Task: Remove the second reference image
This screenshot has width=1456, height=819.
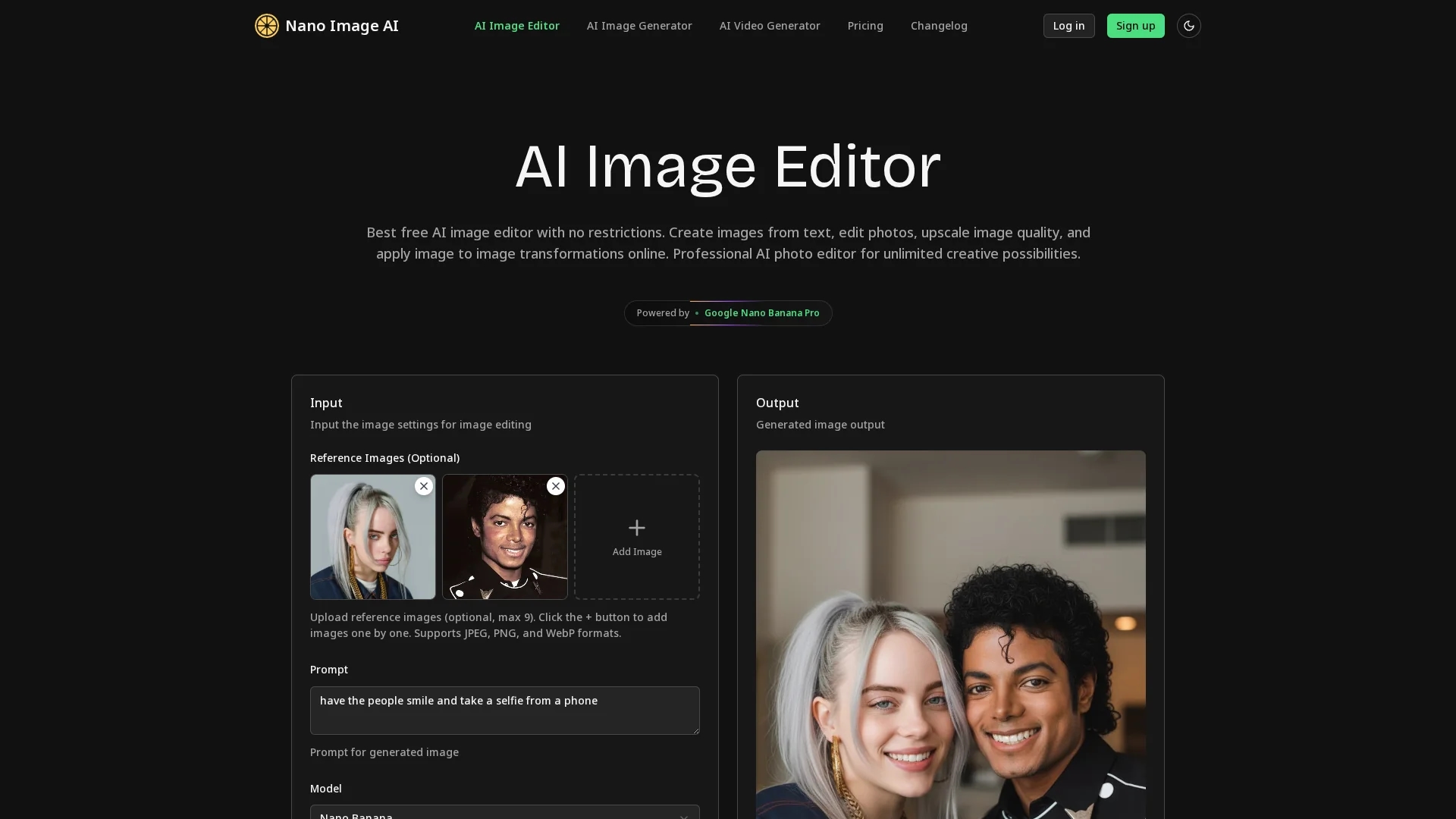Action: 556,486
